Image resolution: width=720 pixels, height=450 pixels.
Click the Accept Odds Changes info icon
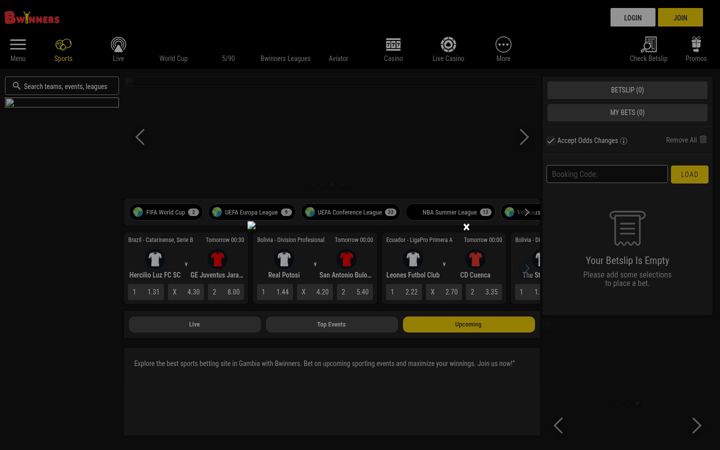coord(624,141)
